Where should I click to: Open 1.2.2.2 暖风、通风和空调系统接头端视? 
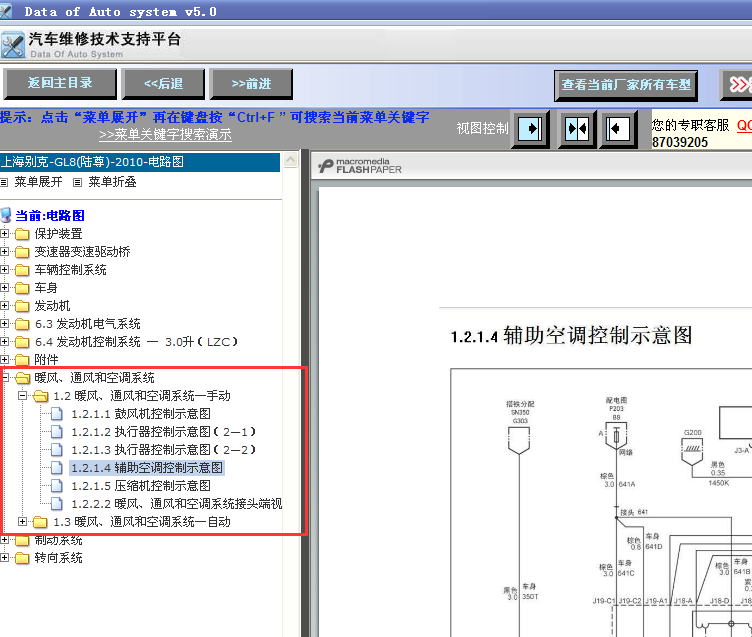point(176,504)
